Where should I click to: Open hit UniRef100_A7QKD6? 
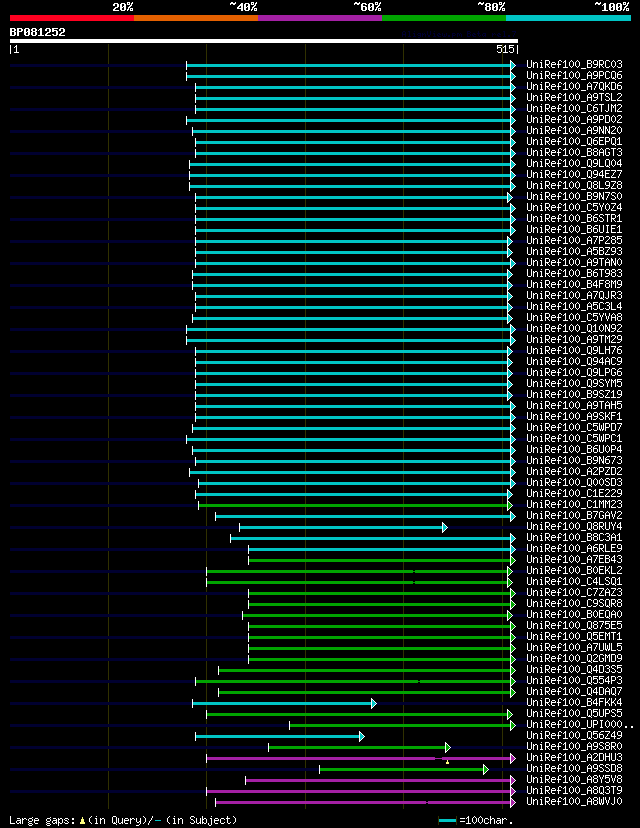[574, 86]
